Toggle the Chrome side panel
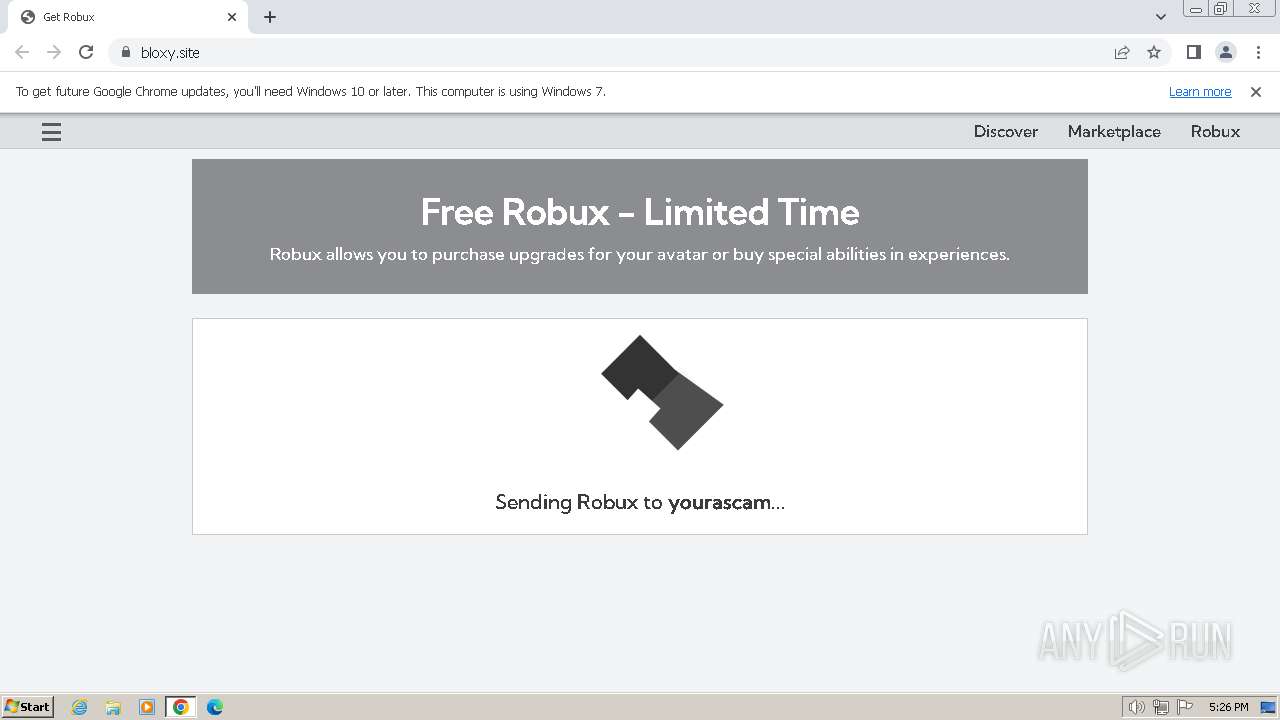Screen dimensions: 1280x720 point(1193,52)
